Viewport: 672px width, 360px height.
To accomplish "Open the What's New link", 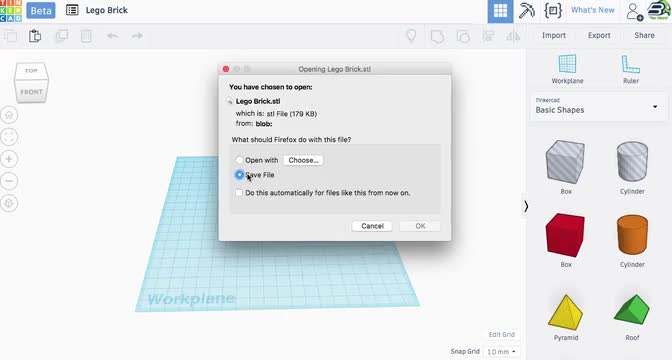I will pos(593,10).
